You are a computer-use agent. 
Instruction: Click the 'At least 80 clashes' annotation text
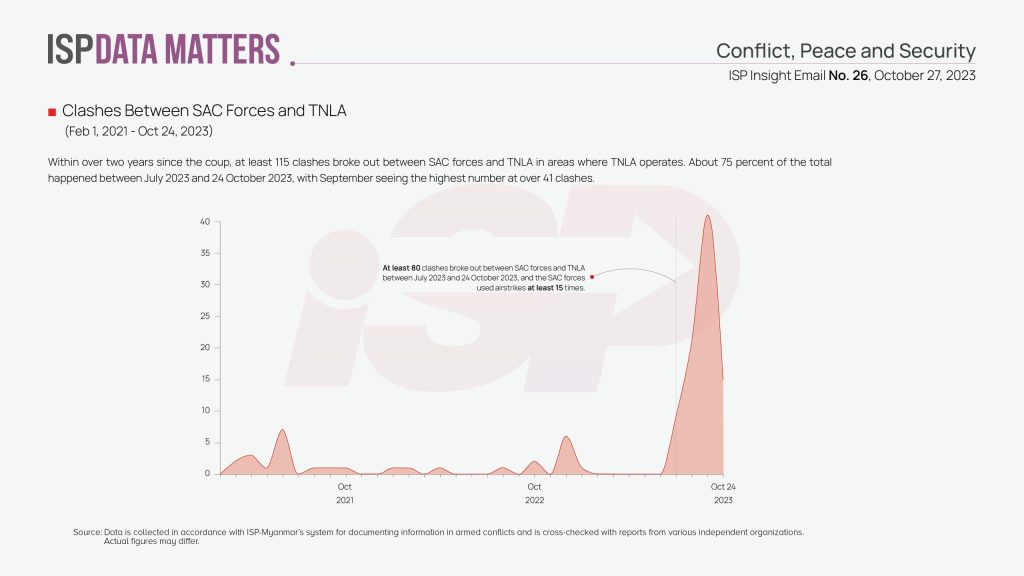(484, 278)
